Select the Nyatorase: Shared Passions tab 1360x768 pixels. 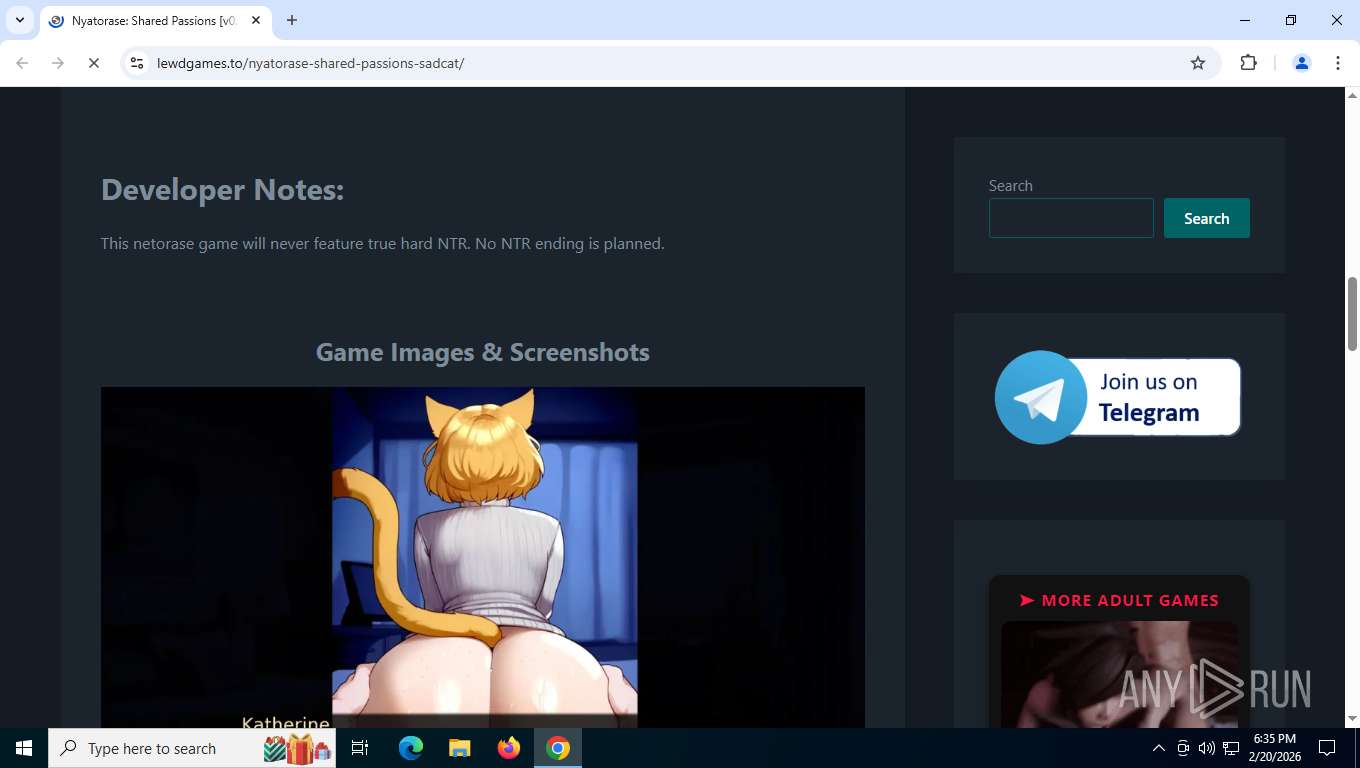pyautogui.click(x=155, y=20)
